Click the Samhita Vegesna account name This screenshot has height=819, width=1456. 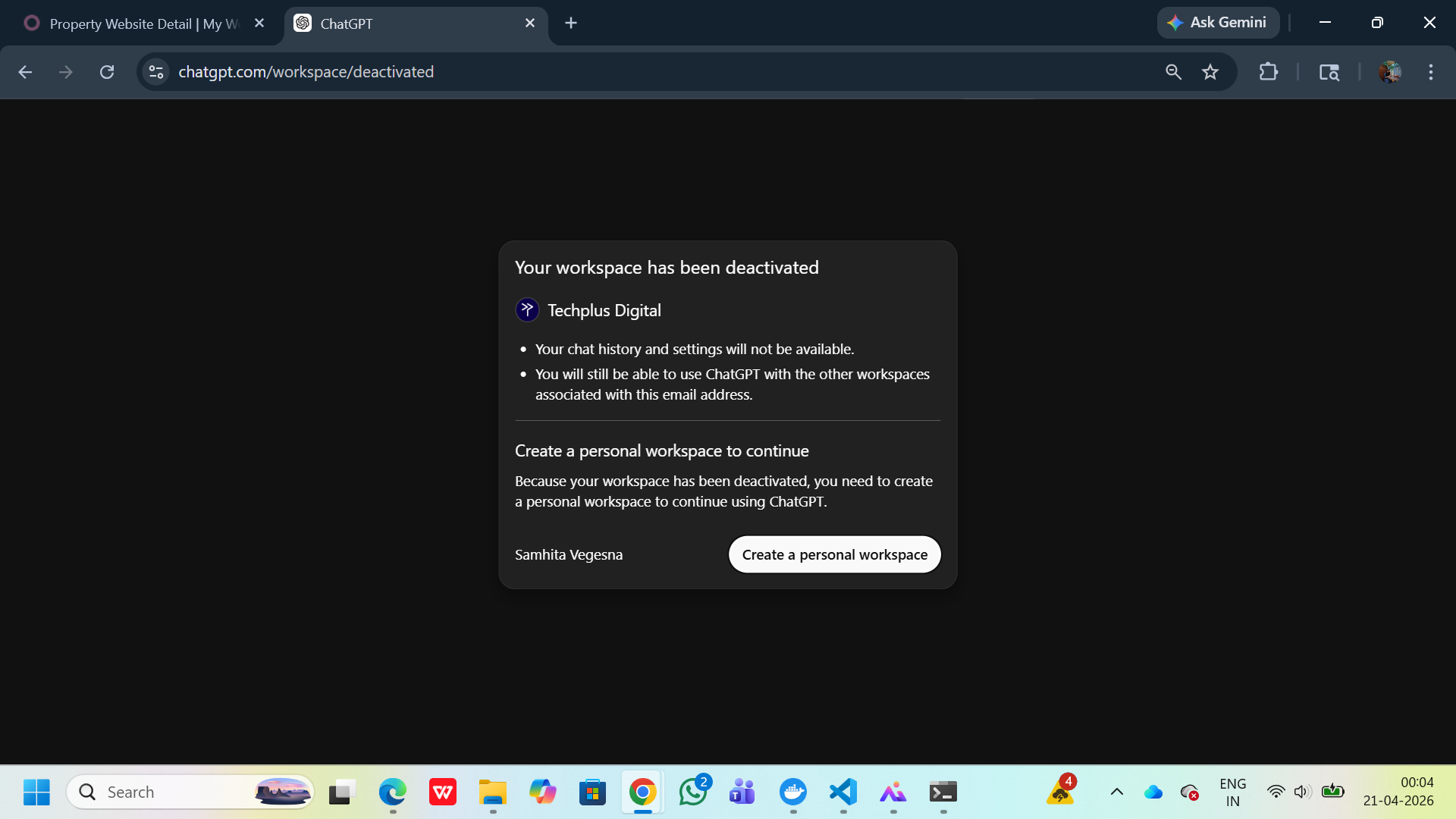click(569, 554)
